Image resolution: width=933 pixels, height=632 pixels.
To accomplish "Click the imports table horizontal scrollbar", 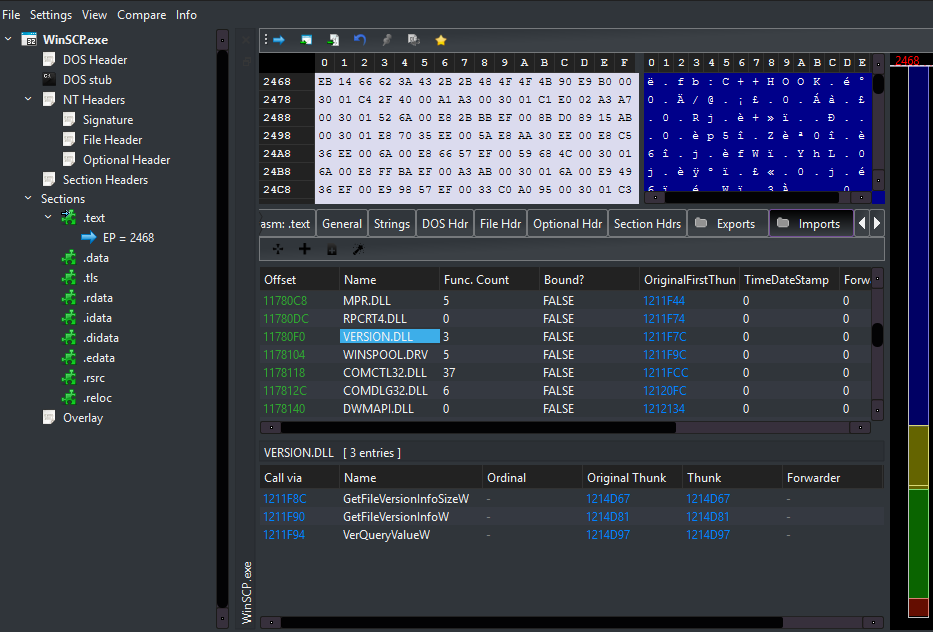I will (478, 427).
